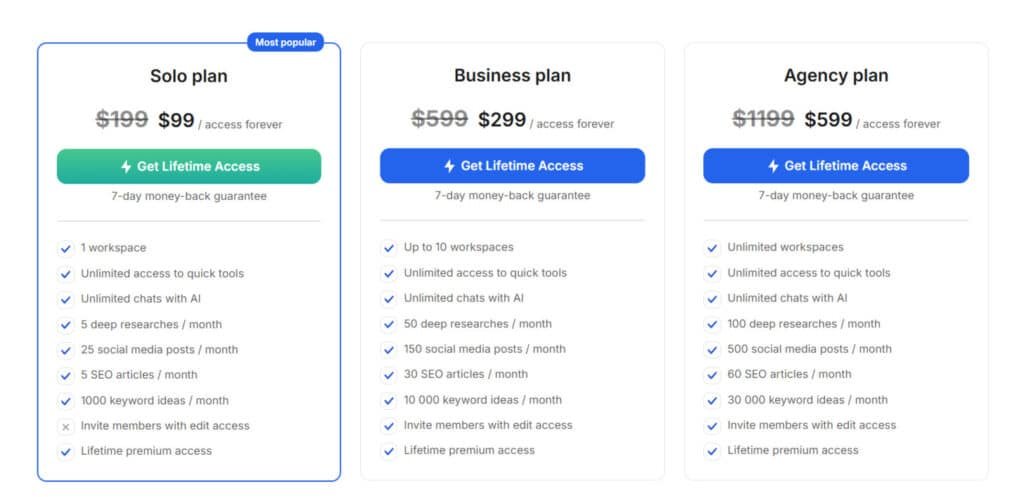Click the Most popular badge

coord(285,42)
